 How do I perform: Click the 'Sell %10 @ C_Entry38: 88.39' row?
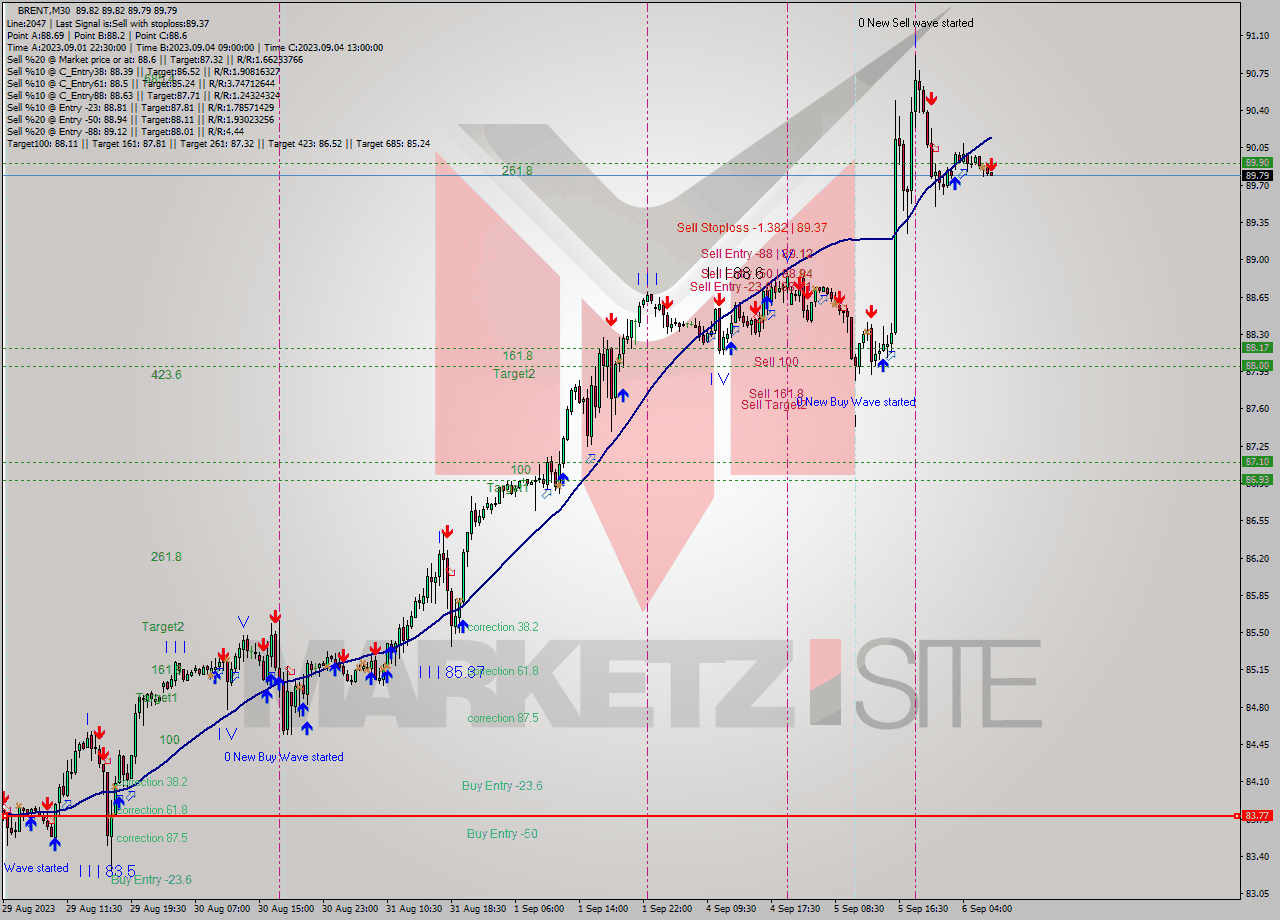[x=143, y=72]
